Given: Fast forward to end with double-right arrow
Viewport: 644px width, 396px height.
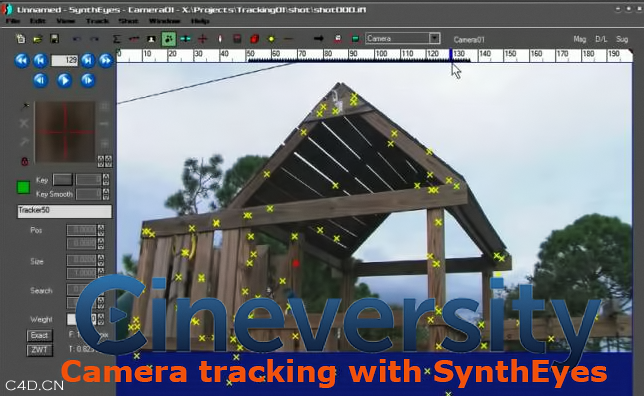Looking at the screenshot, I should click(106, 61).
